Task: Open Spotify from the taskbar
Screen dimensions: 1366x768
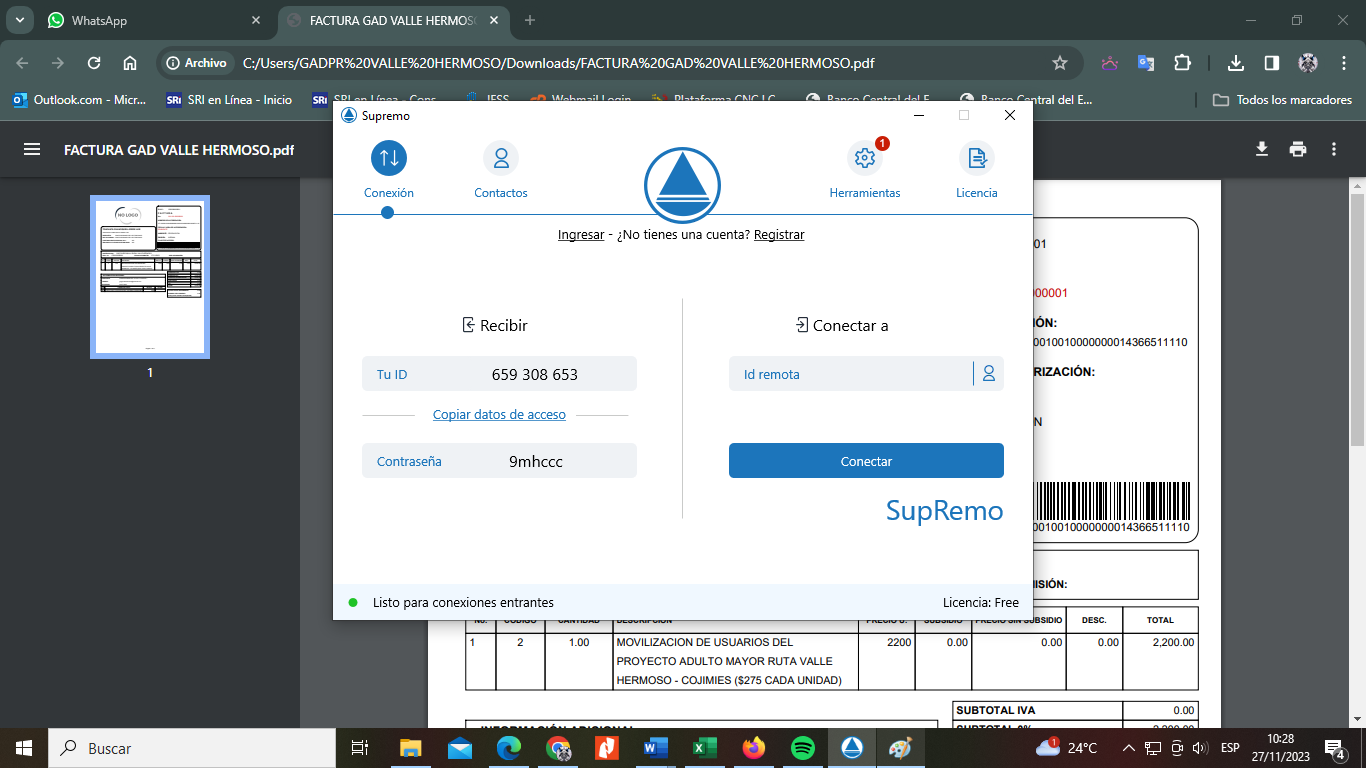Action: click(802, 748)
